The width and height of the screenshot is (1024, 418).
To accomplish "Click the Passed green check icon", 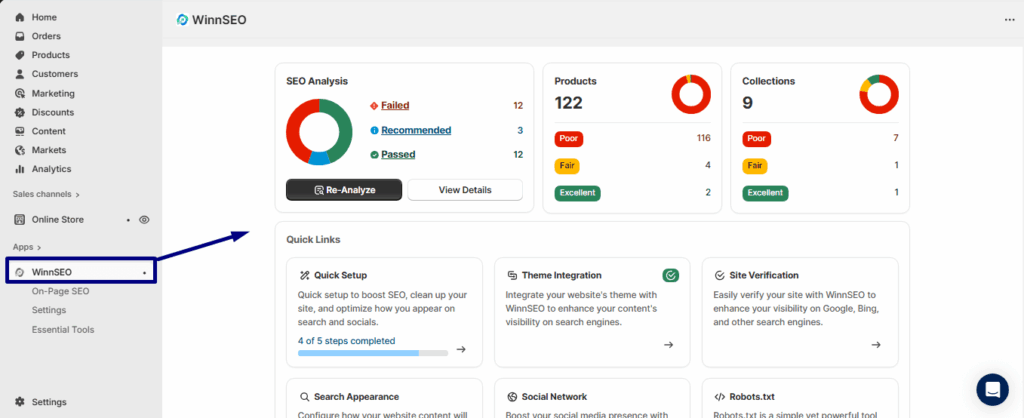I will (374, 155).
